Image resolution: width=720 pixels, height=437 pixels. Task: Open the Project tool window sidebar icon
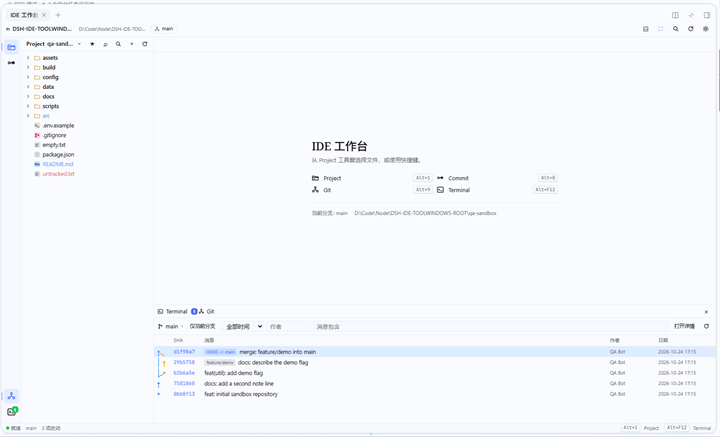[11, 47]
